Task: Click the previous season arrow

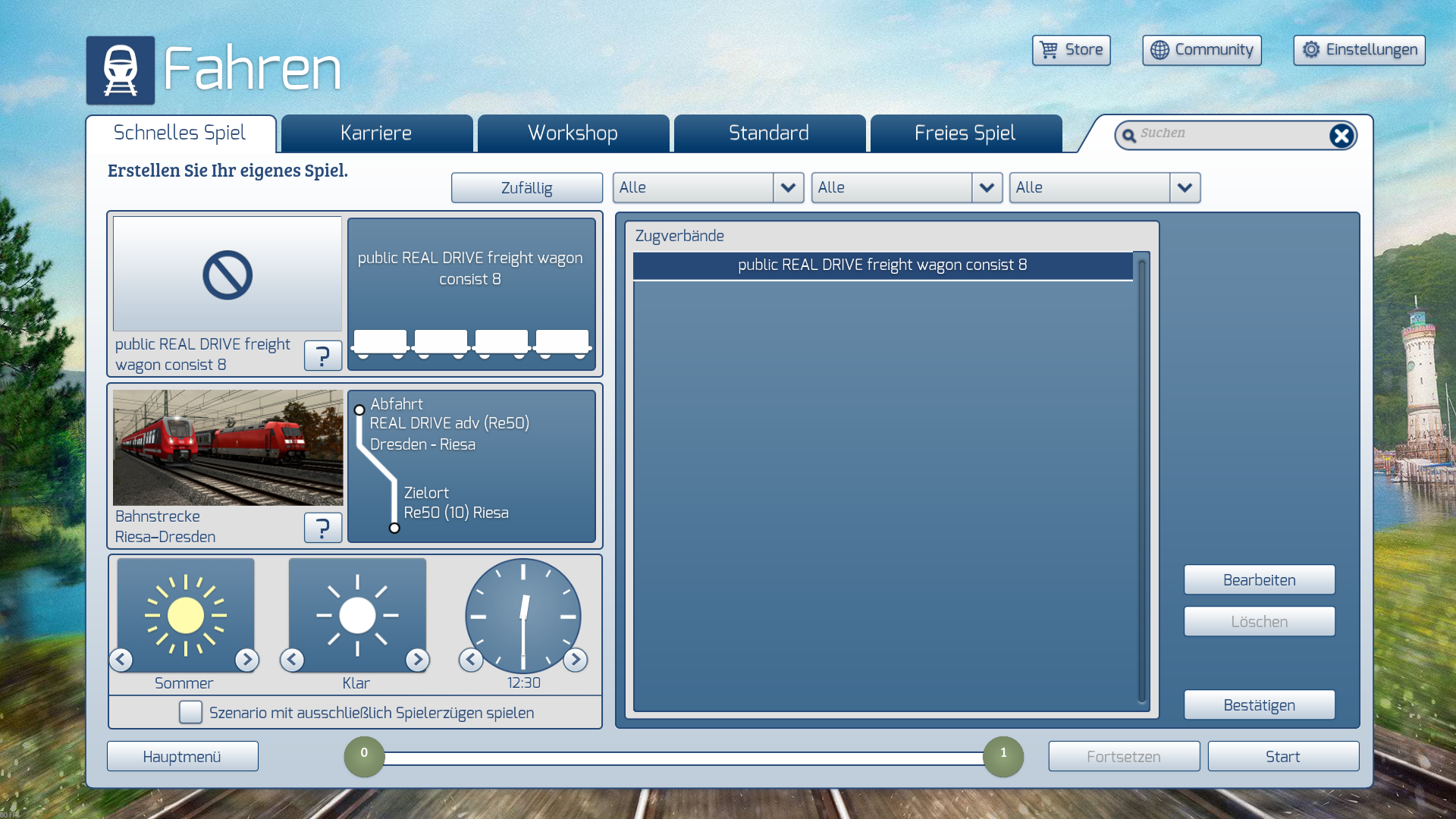Action: 121,660
